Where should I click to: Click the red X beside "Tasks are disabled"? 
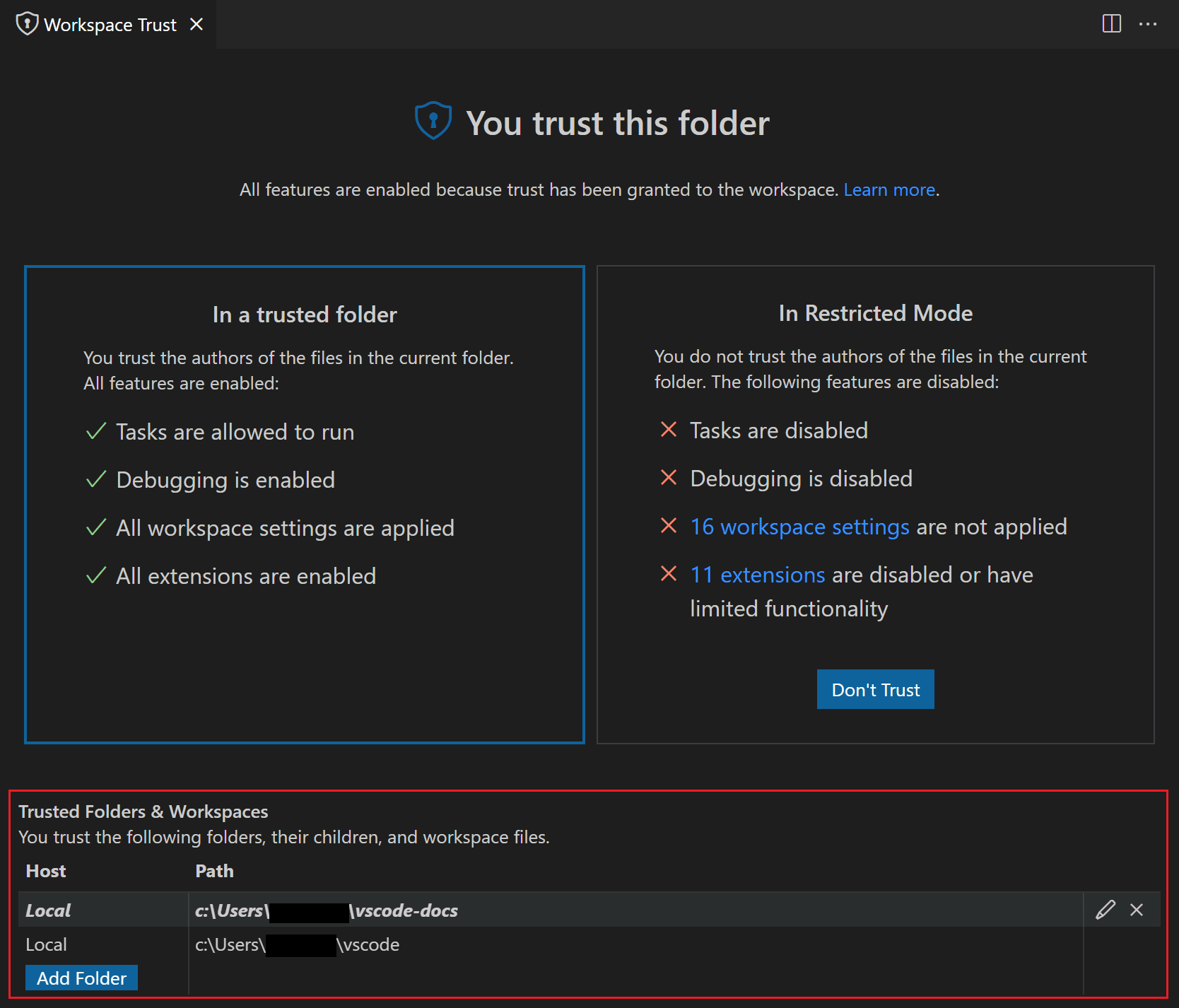(669, 430)
